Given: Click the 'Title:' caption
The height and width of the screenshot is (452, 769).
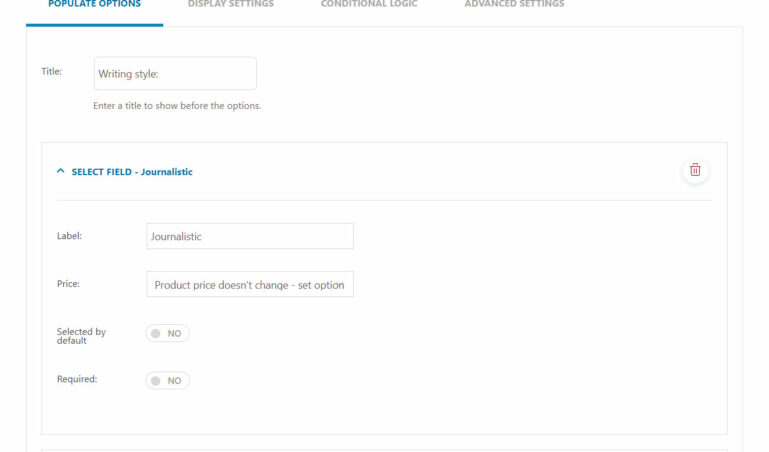Looking at the screenshot, I should (51, 72).
